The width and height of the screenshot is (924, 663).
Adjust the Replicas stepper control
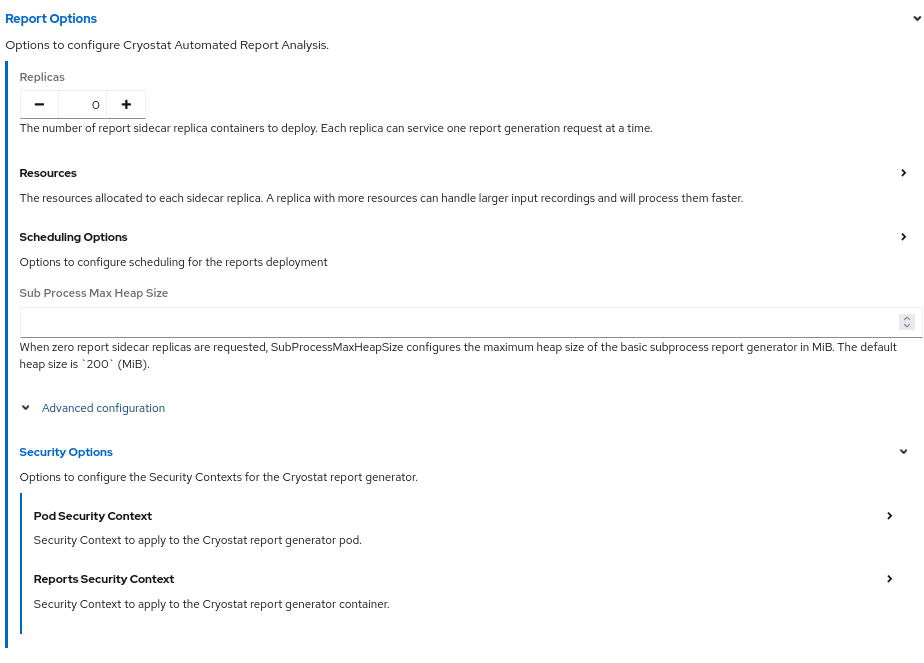[82, 104]
